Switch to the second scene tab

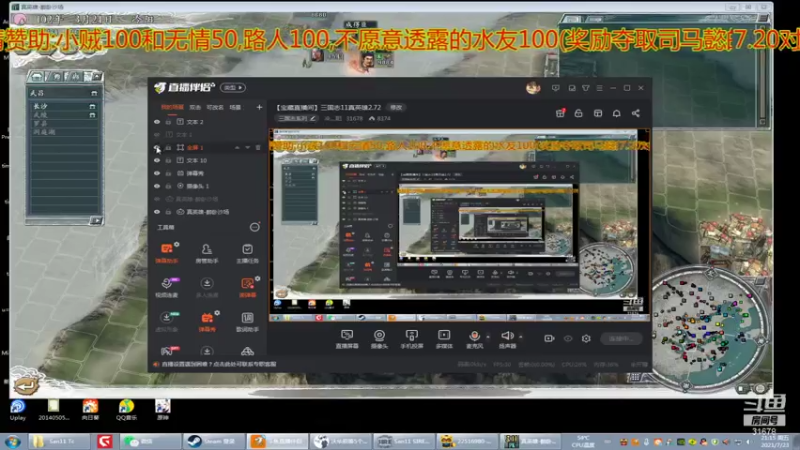195,108
